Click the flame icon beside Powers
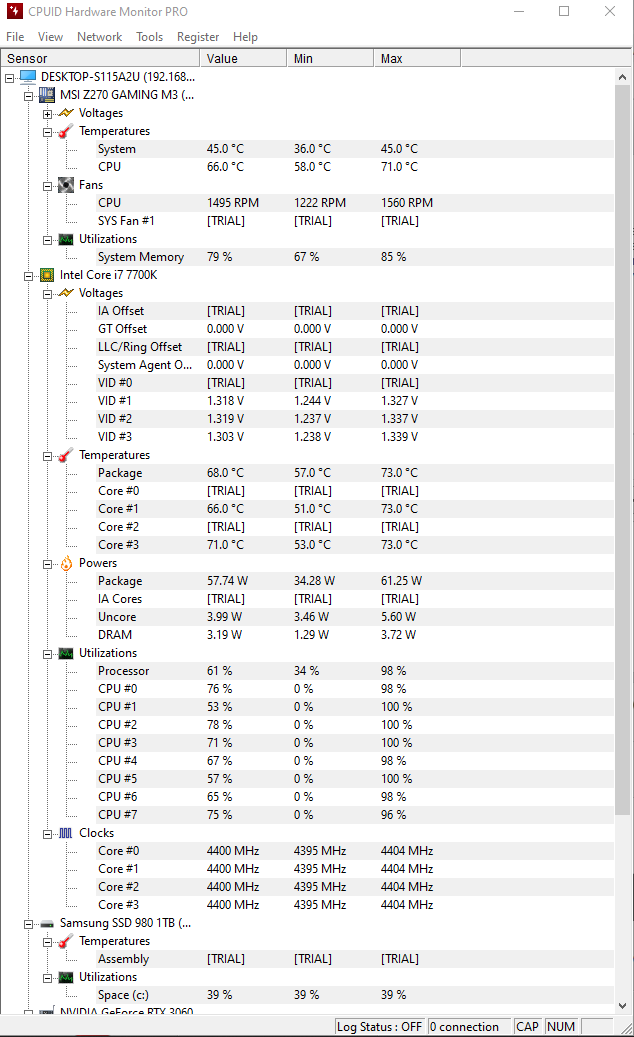The width and height of the screenshot is (634, 1037). (66, 563)
